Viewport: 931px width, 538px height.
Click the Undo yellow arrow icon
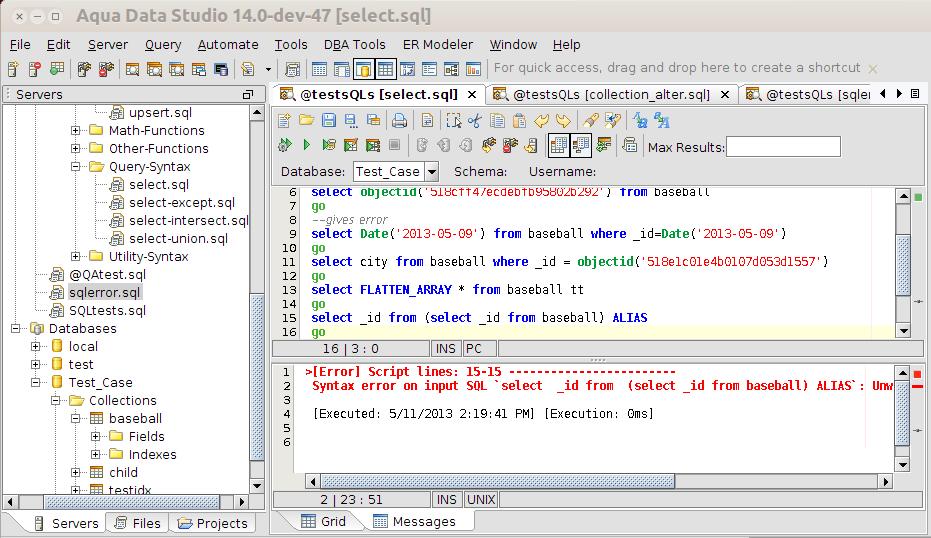tap(542, 121)
